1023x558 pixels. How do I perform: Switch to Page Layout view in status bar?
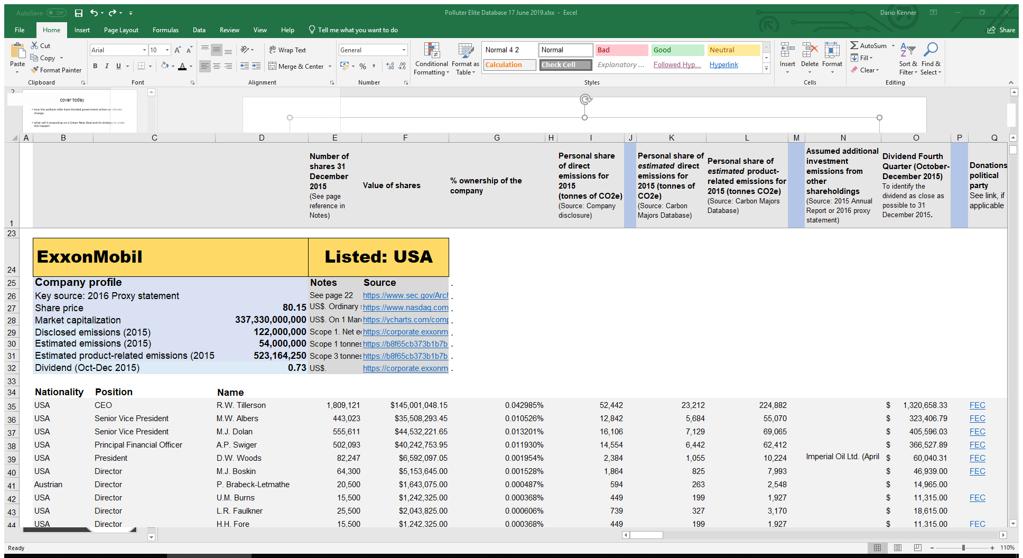pos(898,548)
